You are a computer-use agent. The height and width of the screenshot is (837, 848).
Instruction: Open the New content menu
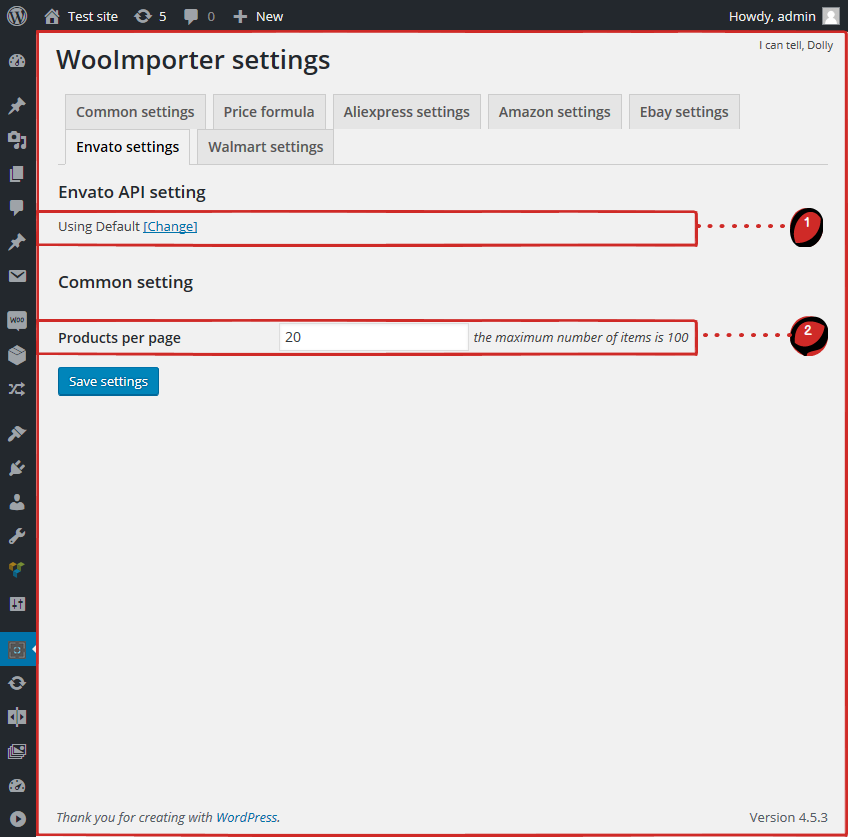[258, 16]
